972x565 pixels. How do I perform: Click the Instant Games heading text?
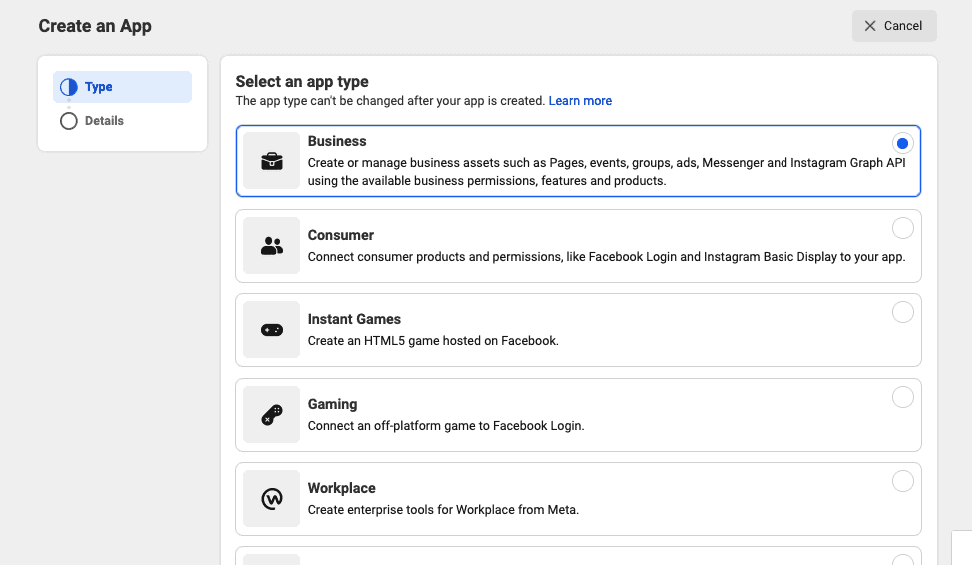point(354,319)
